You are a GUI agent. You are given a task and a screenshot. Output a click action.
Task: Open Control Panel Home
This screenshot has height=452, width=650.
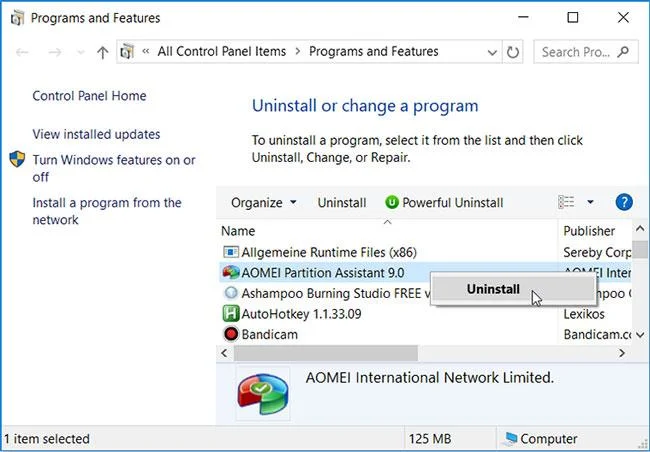pyautogui.click(x=89, y=96)
